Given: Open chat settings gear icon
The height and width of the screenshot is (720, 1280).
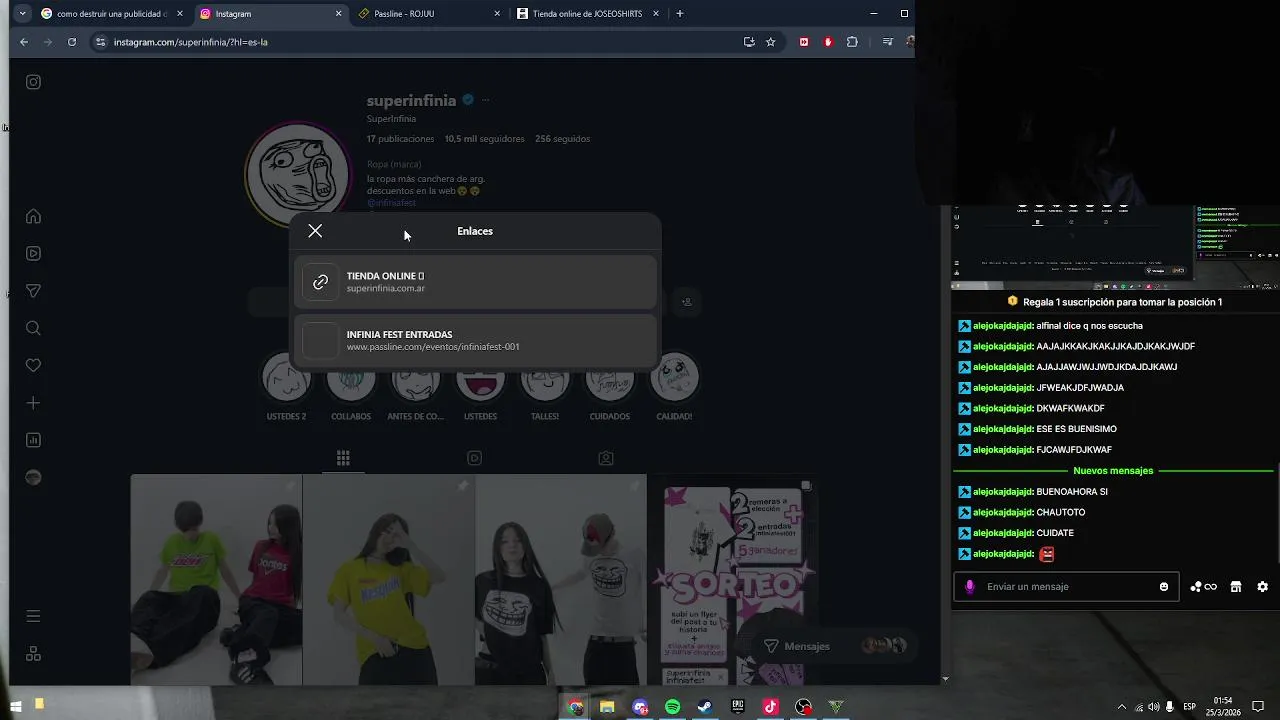Looking at the screenshot, I should 1262,587.
